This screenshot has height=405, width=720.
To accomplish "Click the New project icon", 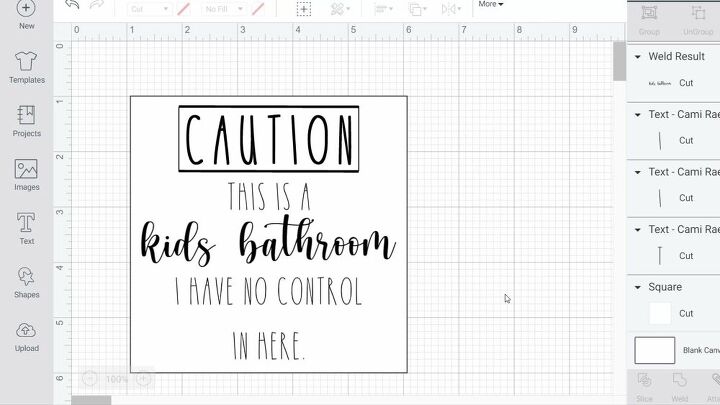I will [26, 10].
